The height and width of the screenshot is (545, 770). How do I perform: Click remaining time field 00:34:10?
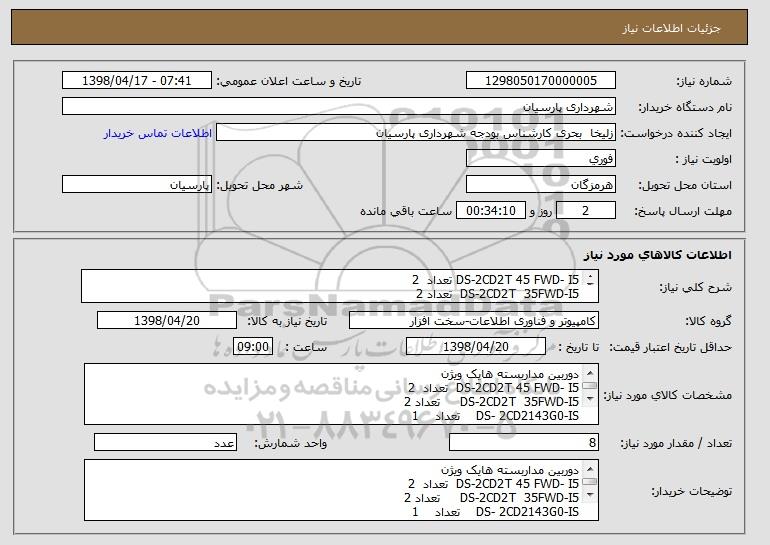point(491,211)
